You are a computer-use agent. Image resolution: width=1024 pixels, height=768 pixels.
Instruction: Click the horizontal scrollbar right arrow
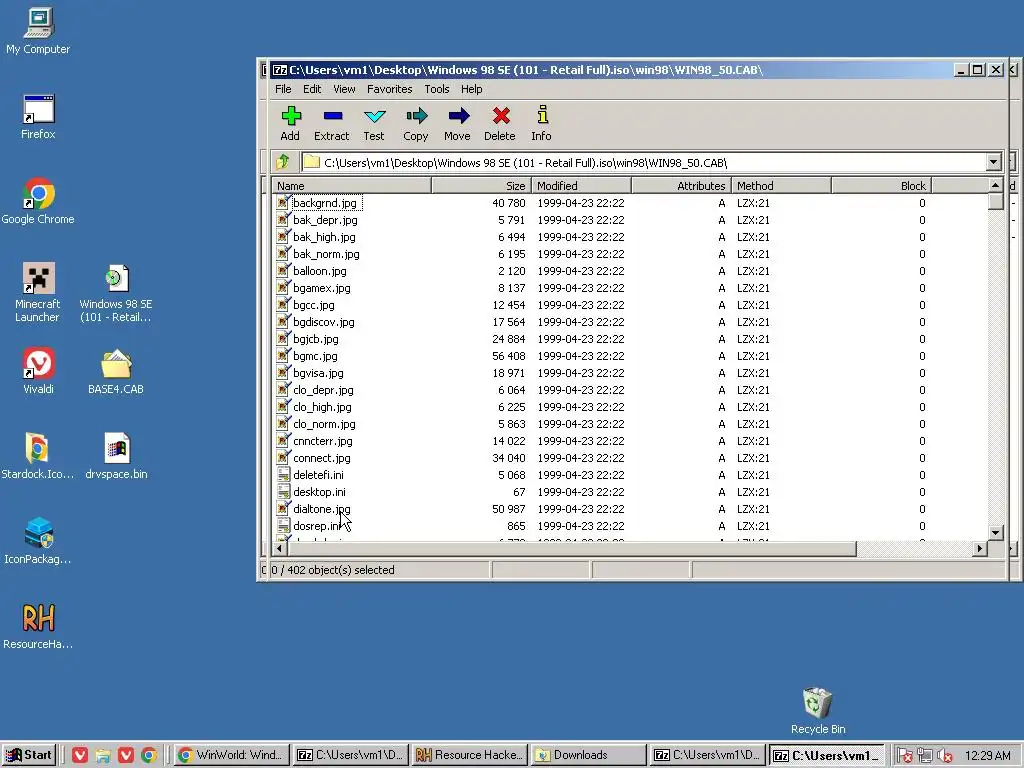tap(979, 549)
